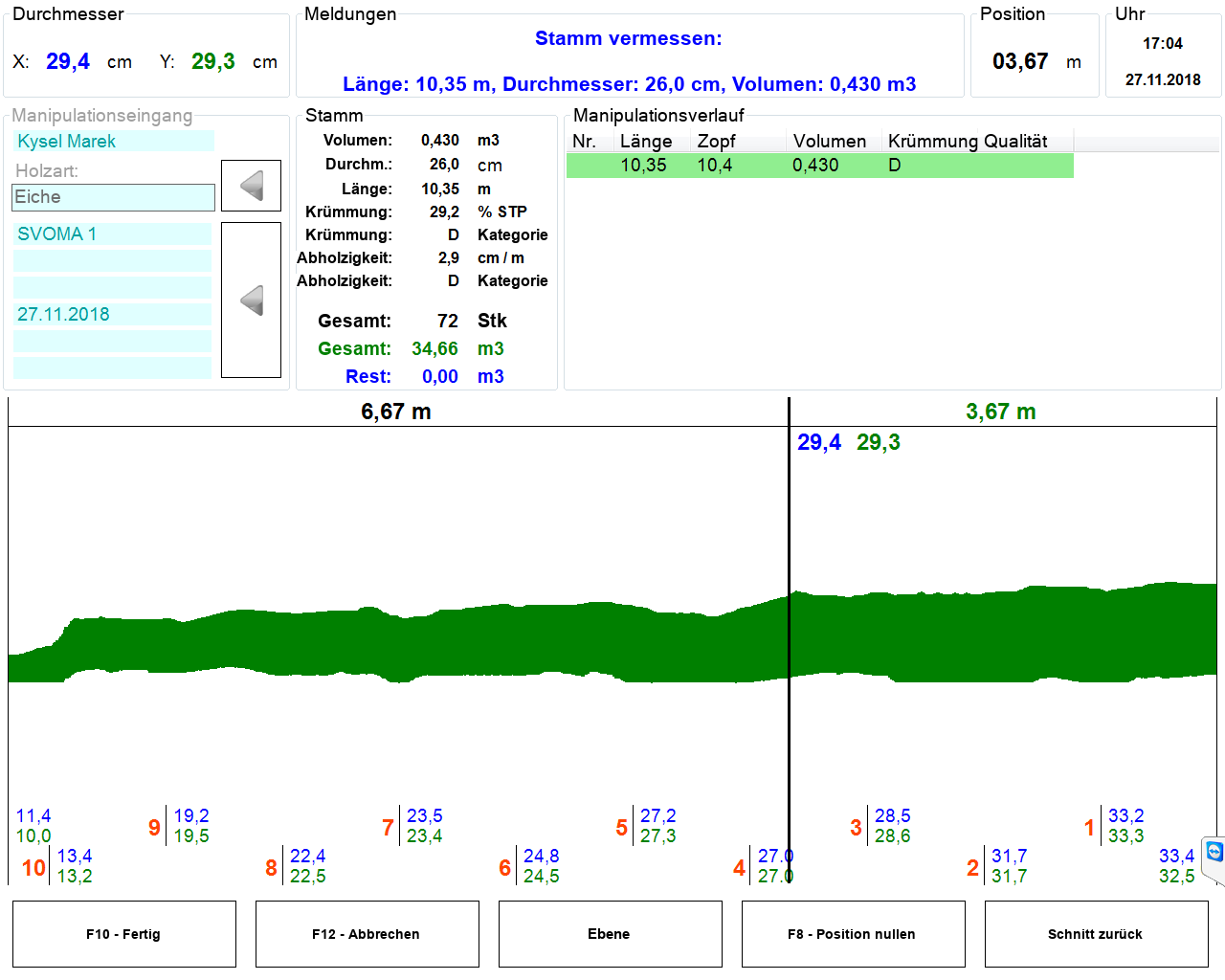Click the Volumen column header in Manipulationsverlauf
The height and width of the screenshot is (980, 1225).
(x=830, y=142)
